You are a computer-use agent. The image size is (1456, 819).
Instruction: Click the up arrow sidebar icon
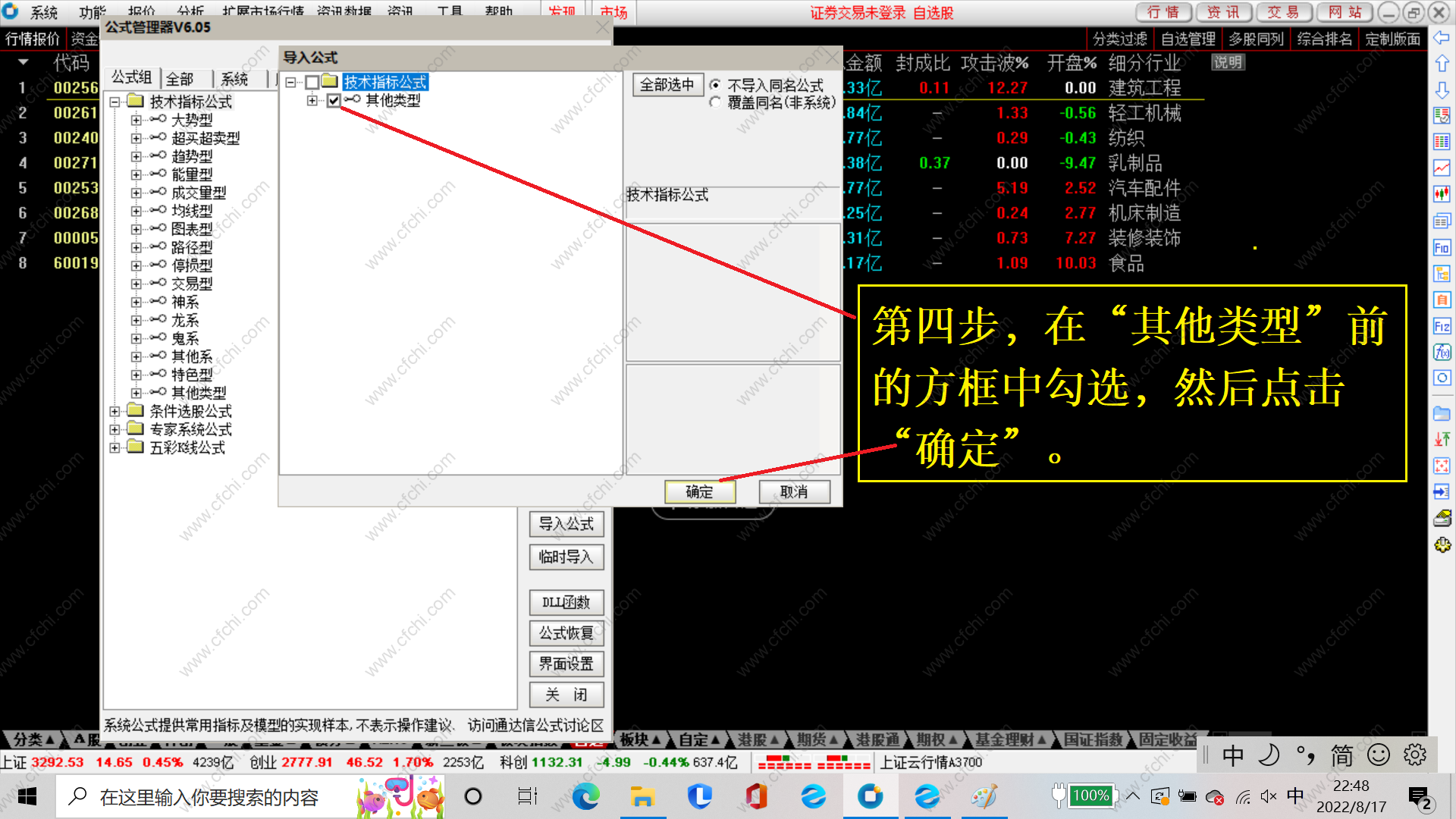(1442, 64)
